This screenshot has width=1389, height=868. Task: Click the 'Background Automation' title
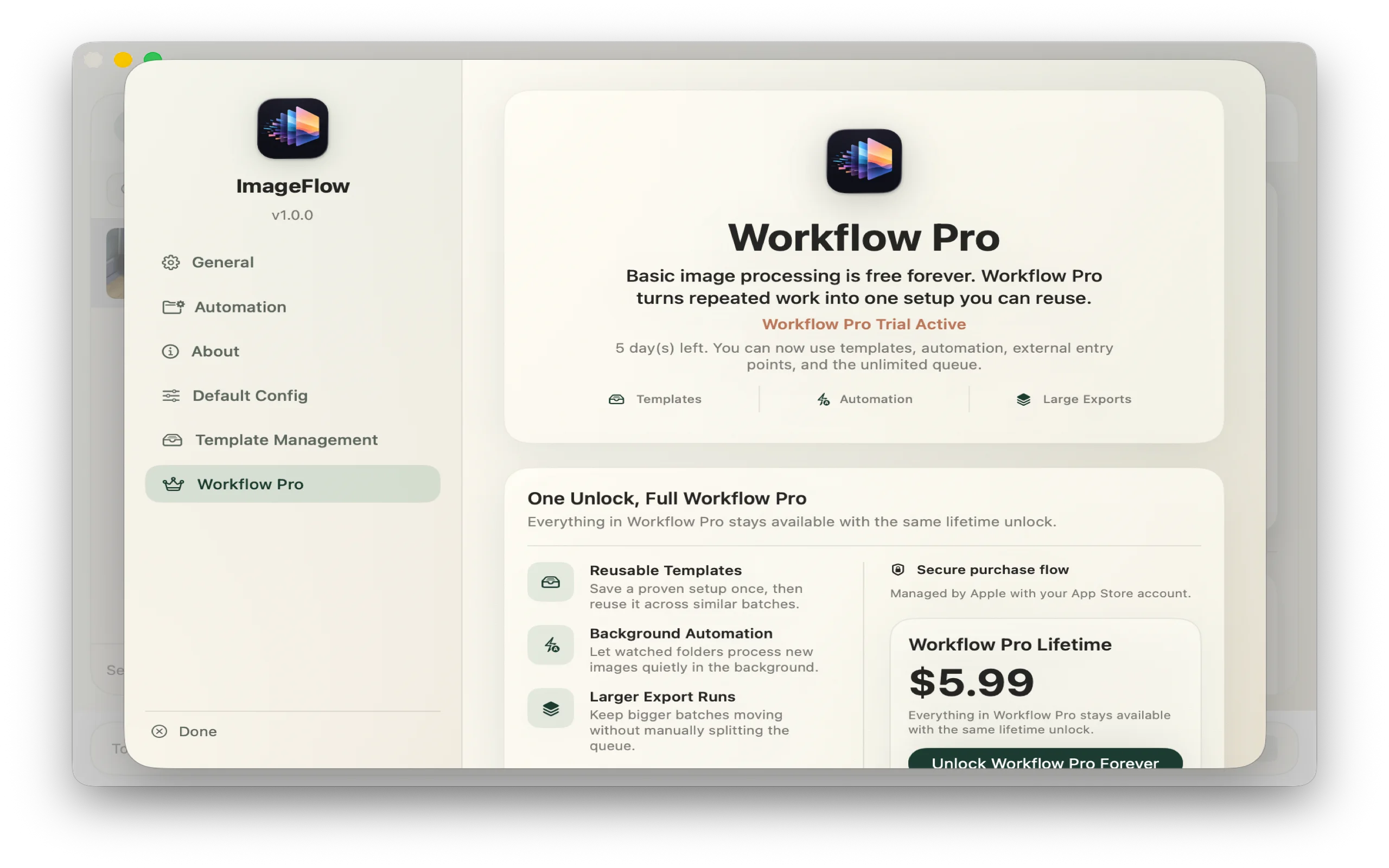tap(681, 634)
